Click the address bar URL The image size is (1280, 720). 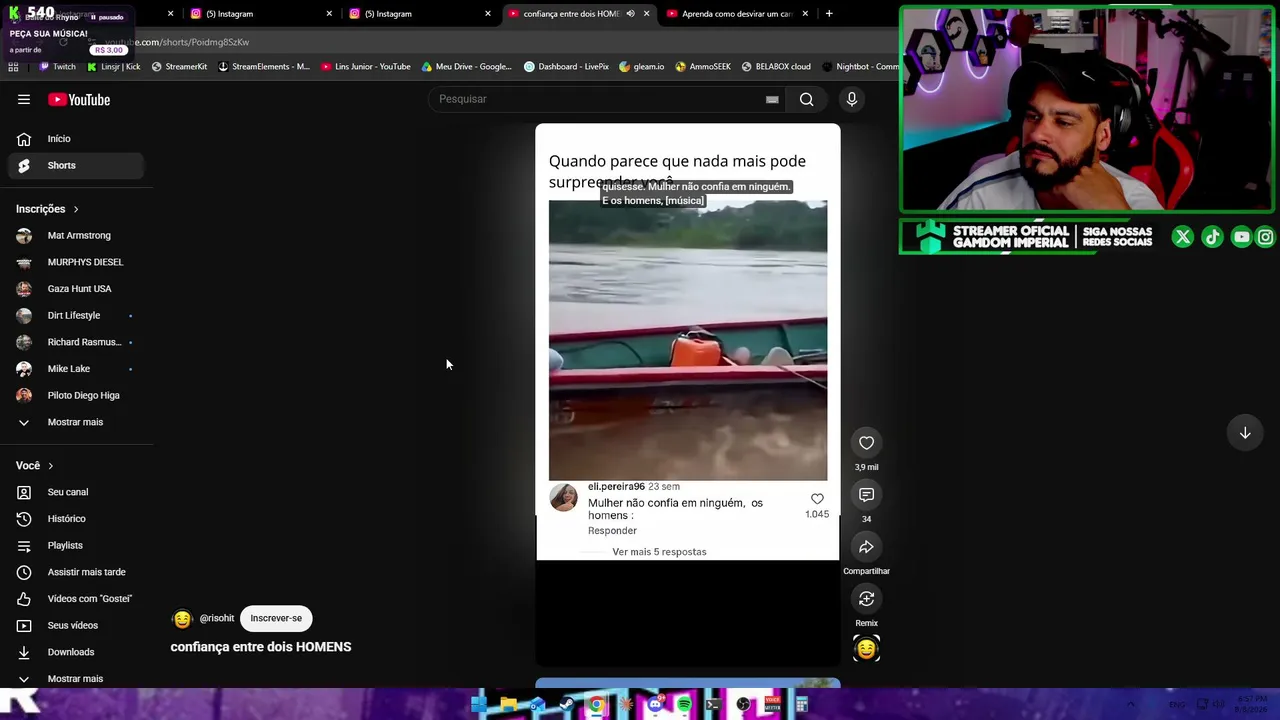[177, 42]
